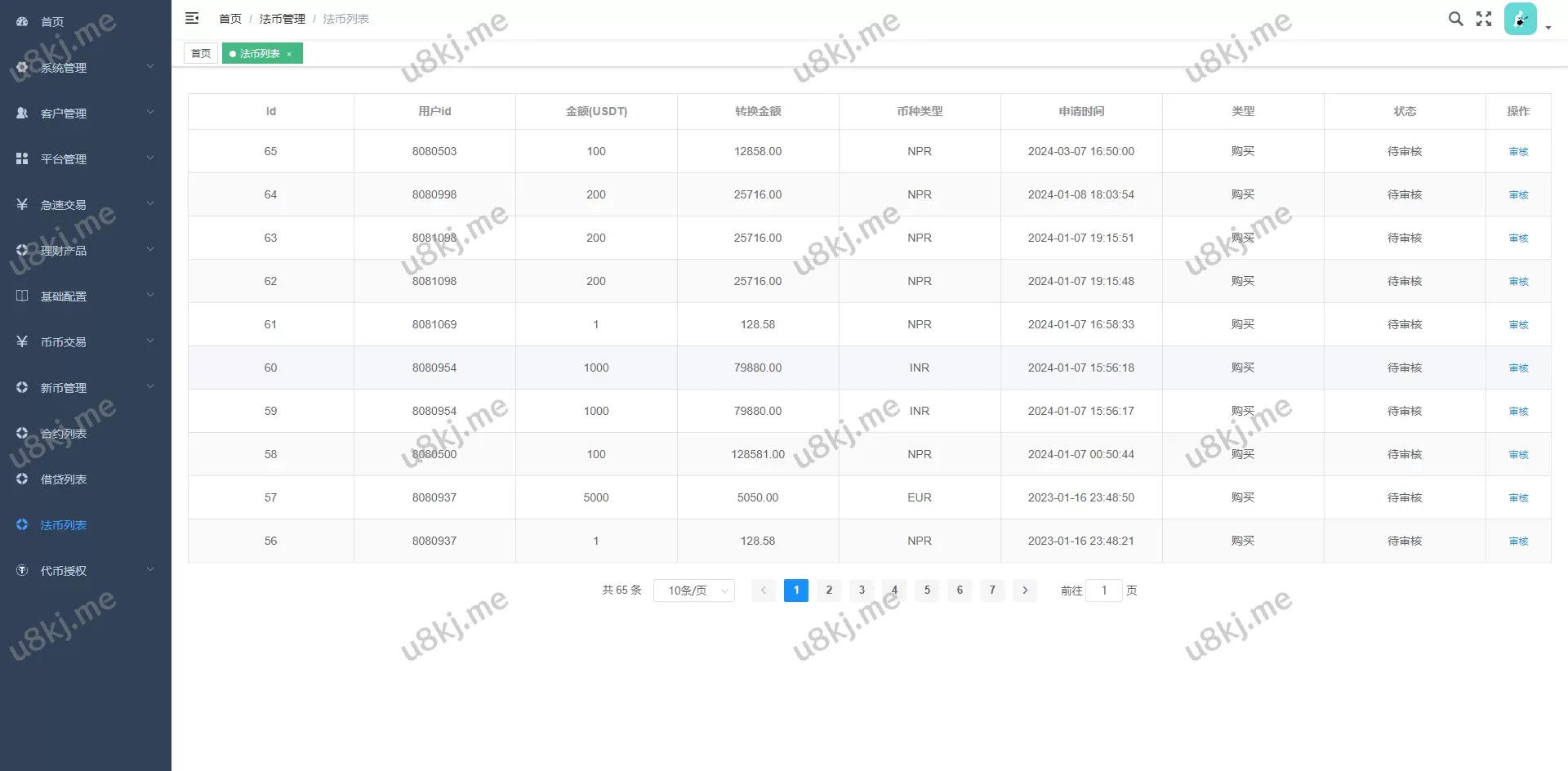1568x771 pixels.
Task: Open 客户管理 user icon in sidebar
Action: click(x=21, y=113)
